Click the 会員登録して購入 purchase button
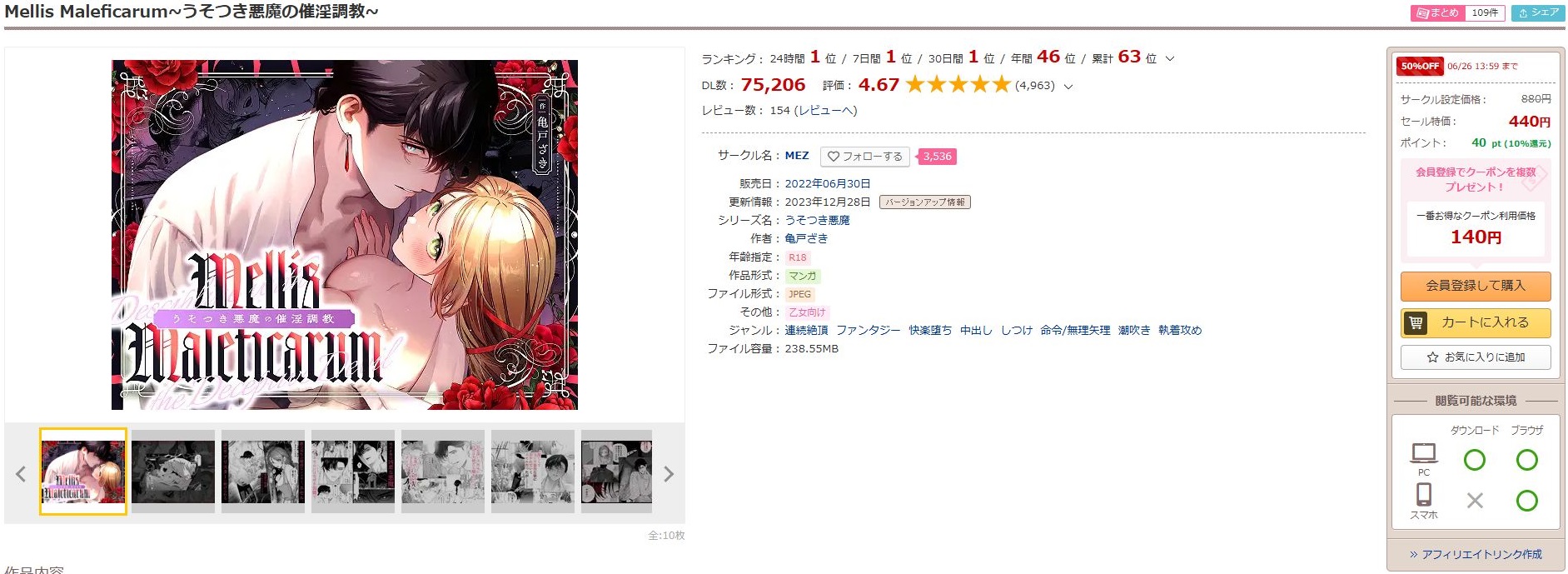The width and height of the screenshot is (1568, 574). [x=1476, y=286]
